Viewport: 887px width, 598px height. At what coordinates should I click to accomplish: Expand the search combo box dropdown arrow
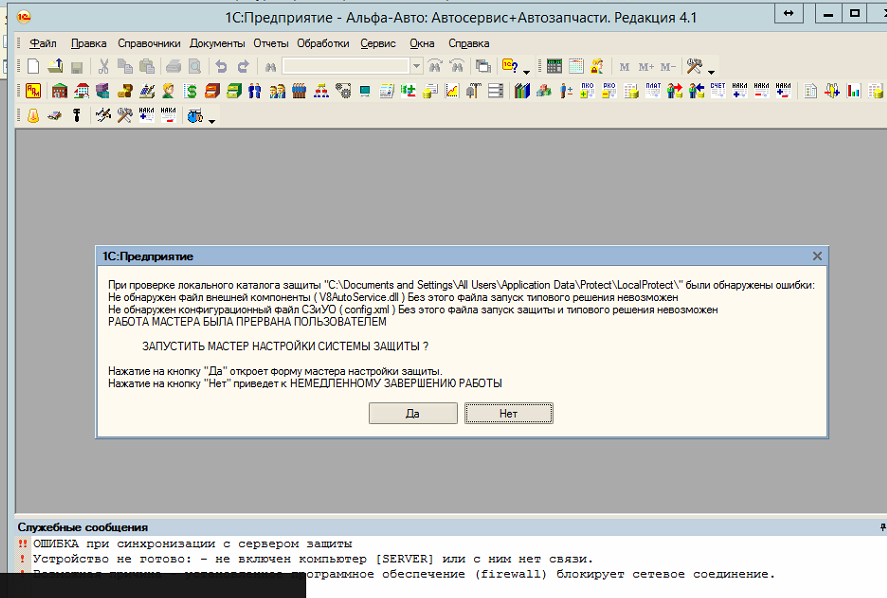click(417, 66)
